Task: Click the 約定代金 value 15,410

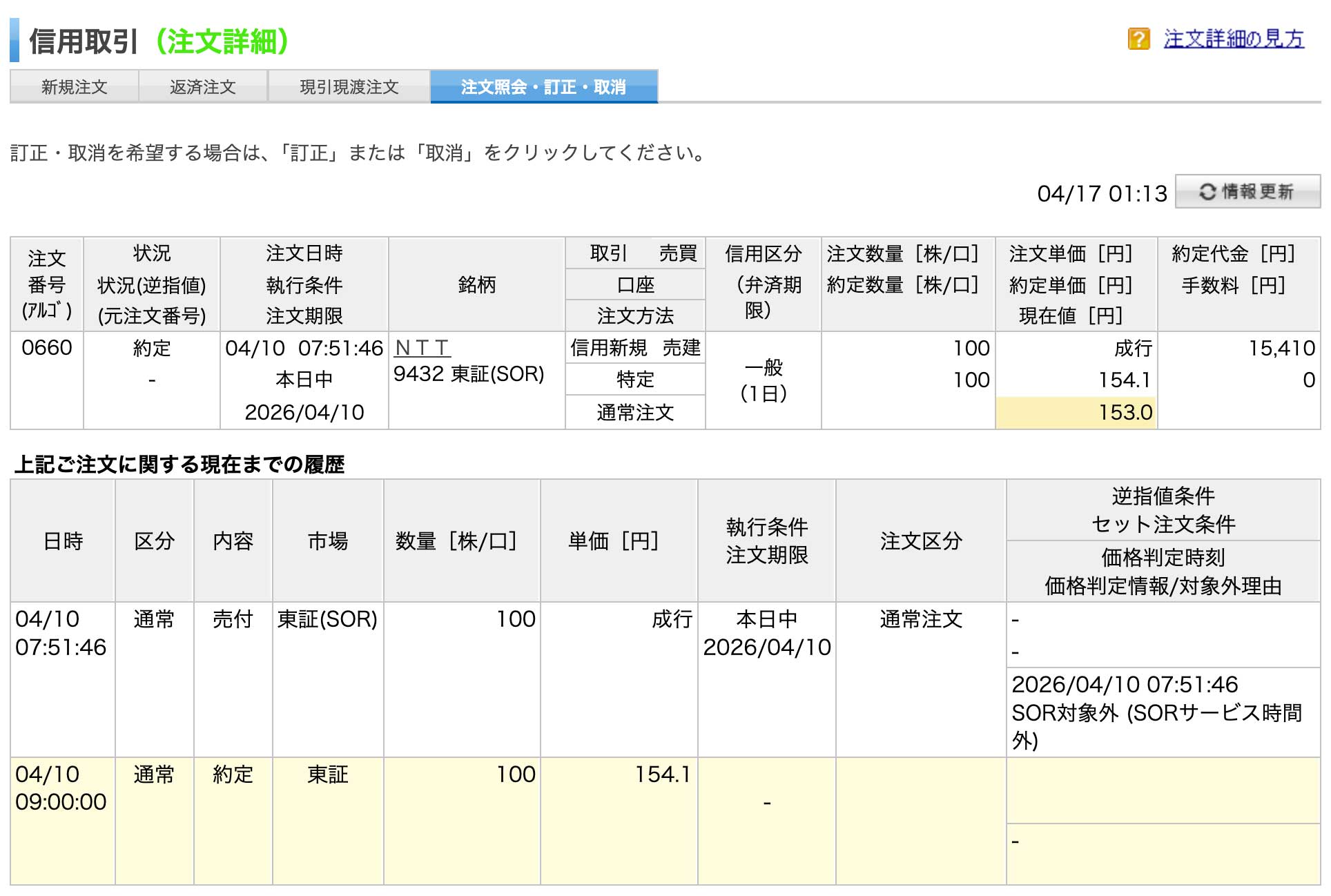Action: [x=1281, y=348]
